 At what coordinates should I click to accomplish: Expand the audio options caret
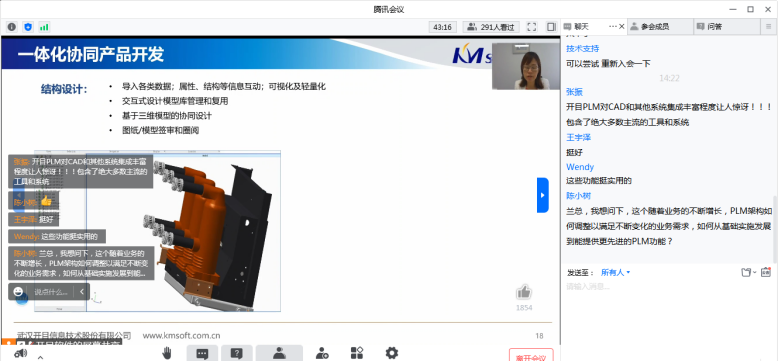coord(40,357)
